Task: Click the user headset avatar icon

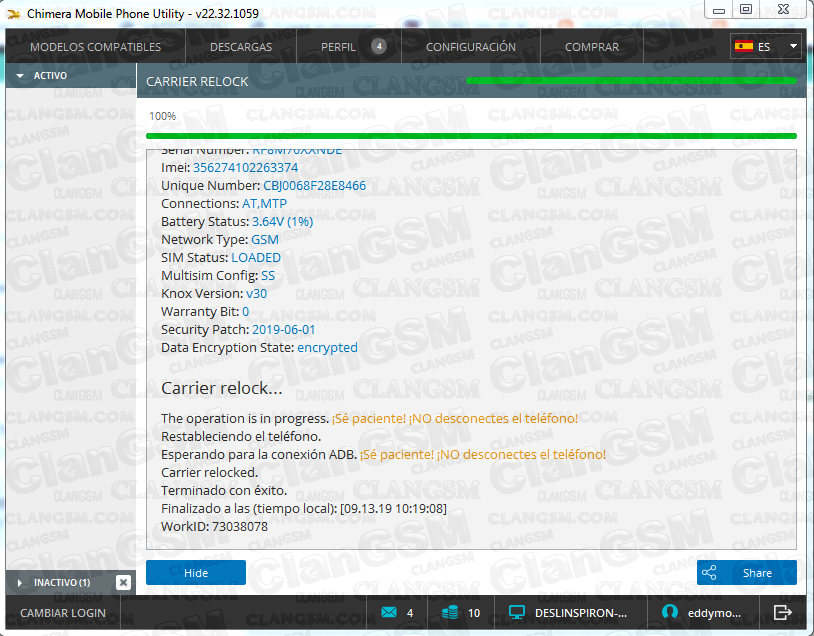Action: pos(670,612)
